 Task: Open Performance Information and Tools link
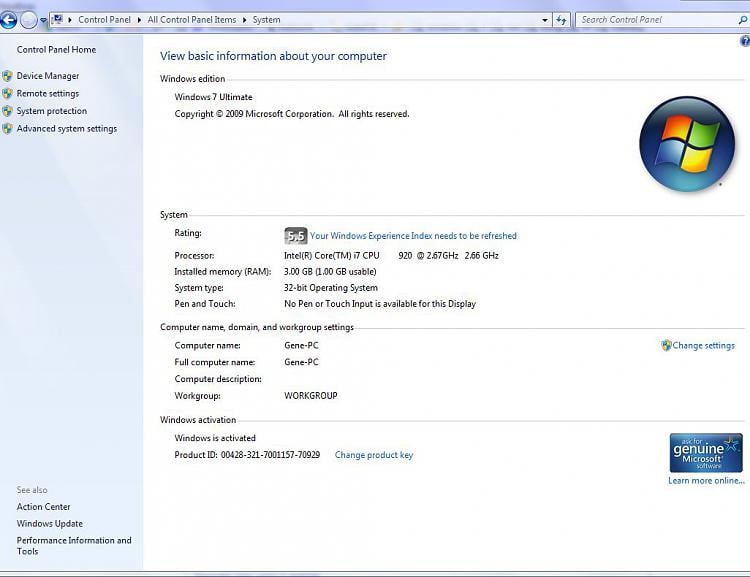pos(74,545)
